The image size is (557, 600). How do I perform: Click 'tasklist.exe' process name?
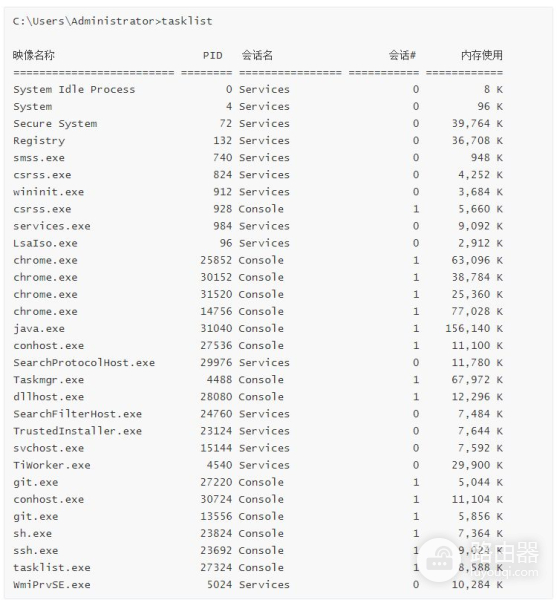pyautogui.click(x=52, y=567)
